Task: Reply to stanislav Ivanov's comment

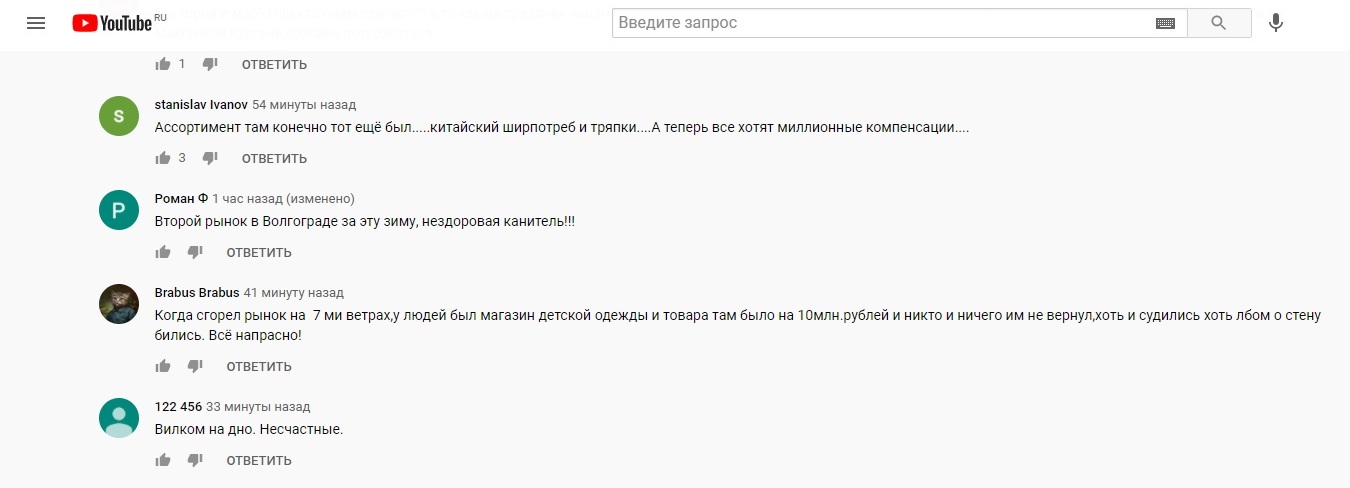Action: click(274, 158)
